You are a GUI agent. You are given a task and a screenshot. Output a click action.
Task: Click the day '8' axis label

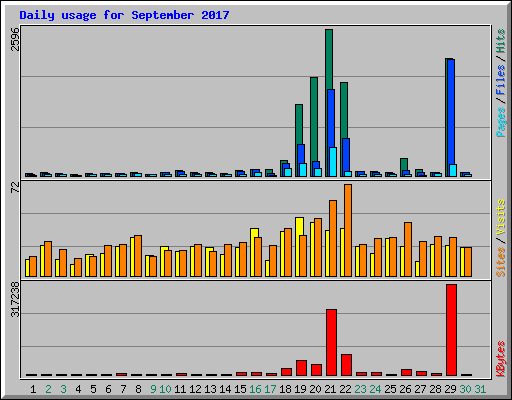138,389
